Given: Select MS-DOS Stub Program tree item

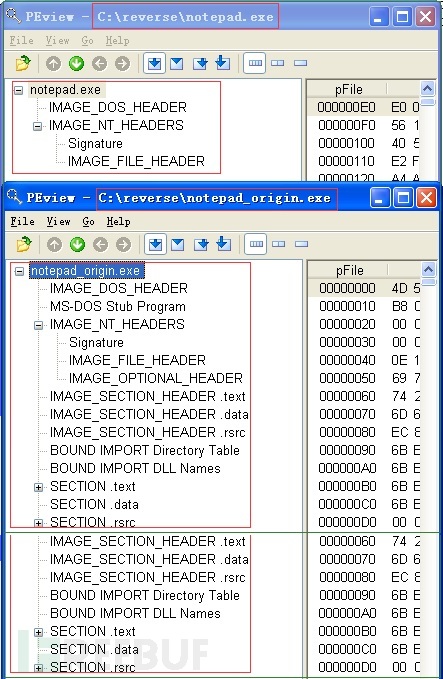Looking at the screenshot, I should (118, 307).
